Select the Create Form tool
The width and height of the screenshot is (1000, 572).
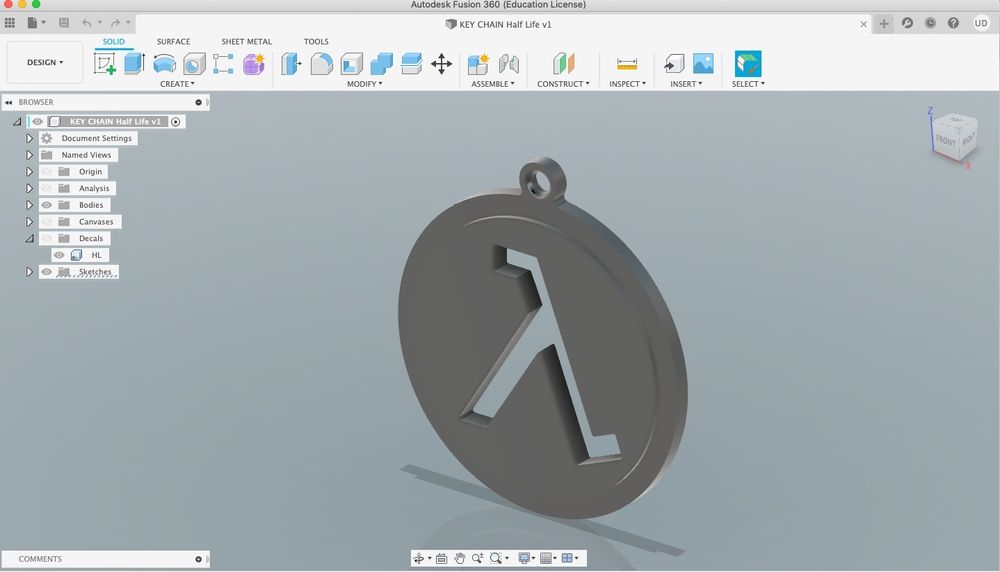pyautogui.click(x=253, y=64)
